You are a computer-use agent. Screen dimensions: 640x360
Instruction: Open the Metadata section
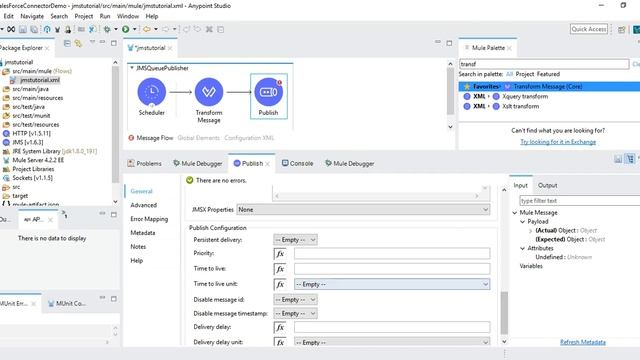coord(143,233)
